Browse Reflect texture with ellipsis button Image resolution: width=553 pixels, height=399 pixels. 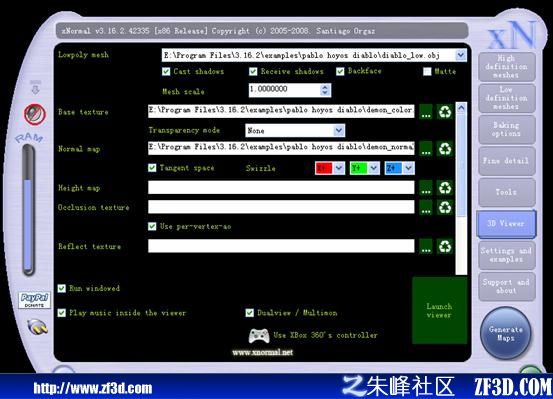426,246
